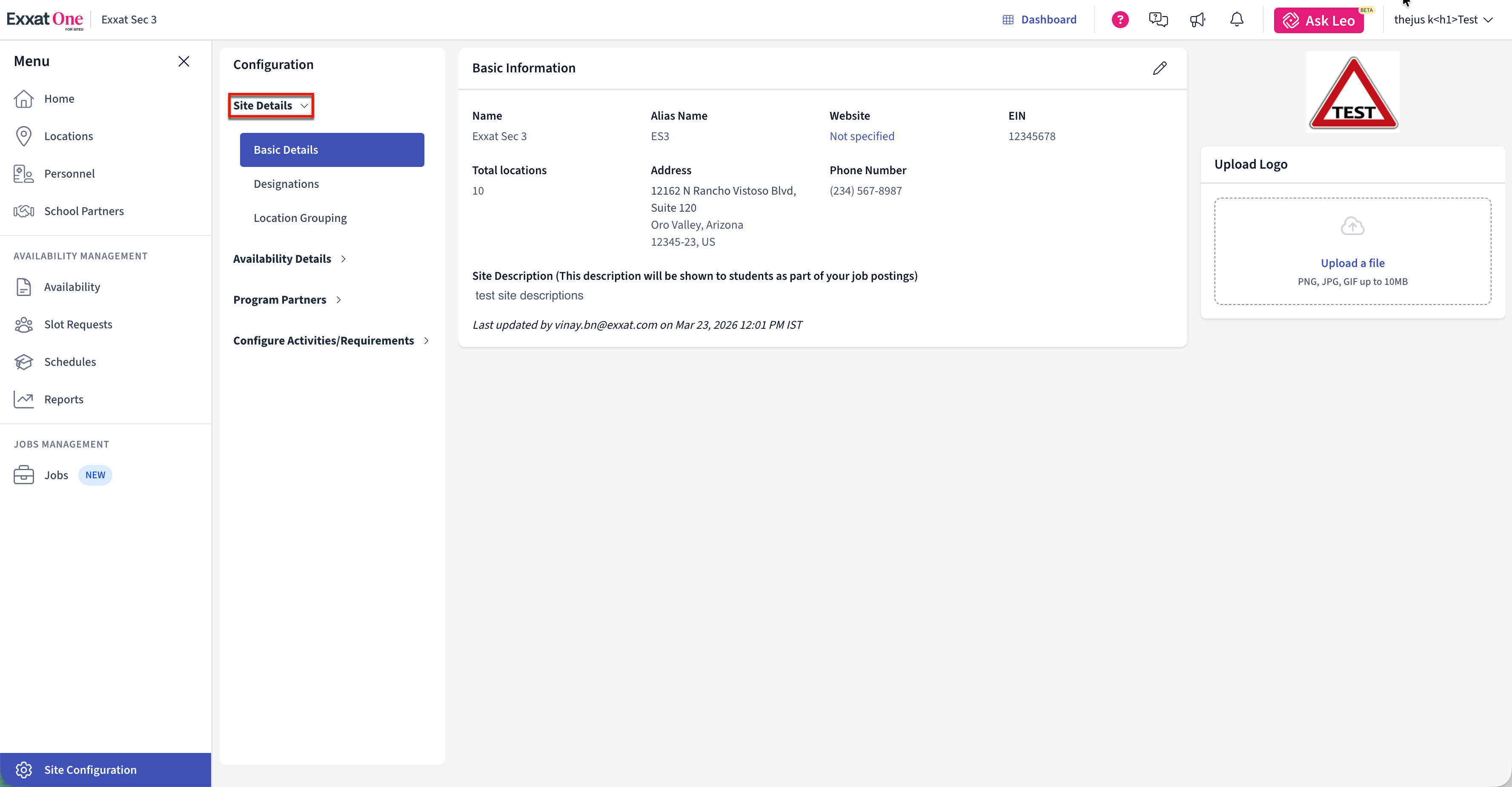Open the thejus user account dropdown

pyautogui.click(x=1442, y=20)
